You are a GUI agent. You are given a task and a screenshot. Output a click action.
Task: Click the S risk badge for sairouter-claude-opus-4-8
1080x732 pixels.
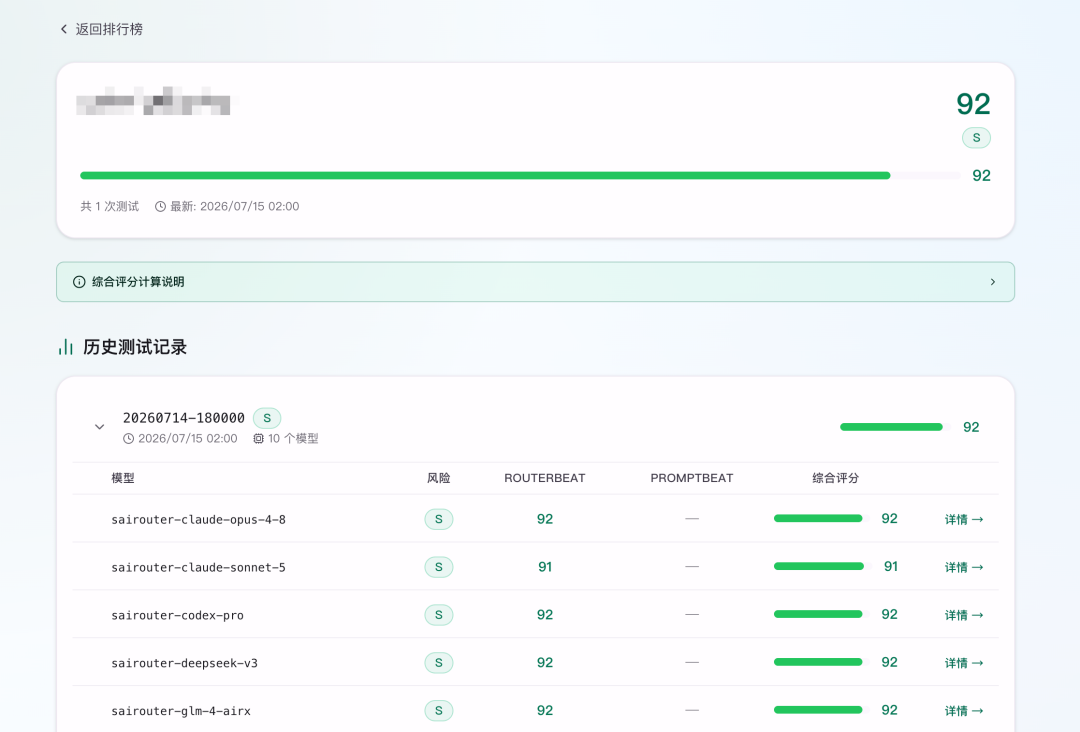click(x=439, y=519)
